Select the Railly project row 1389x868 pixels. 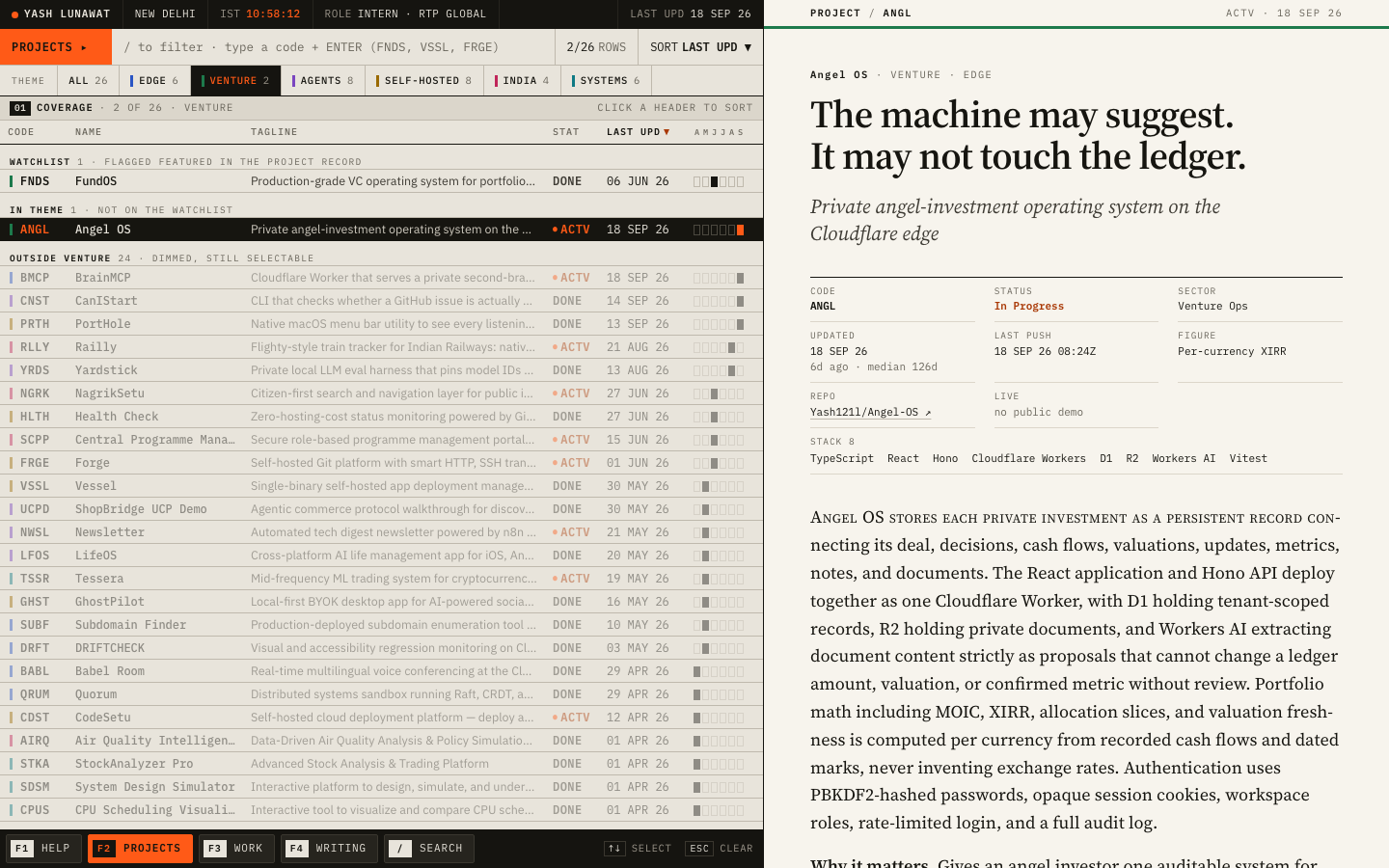[x=381, y=347]
